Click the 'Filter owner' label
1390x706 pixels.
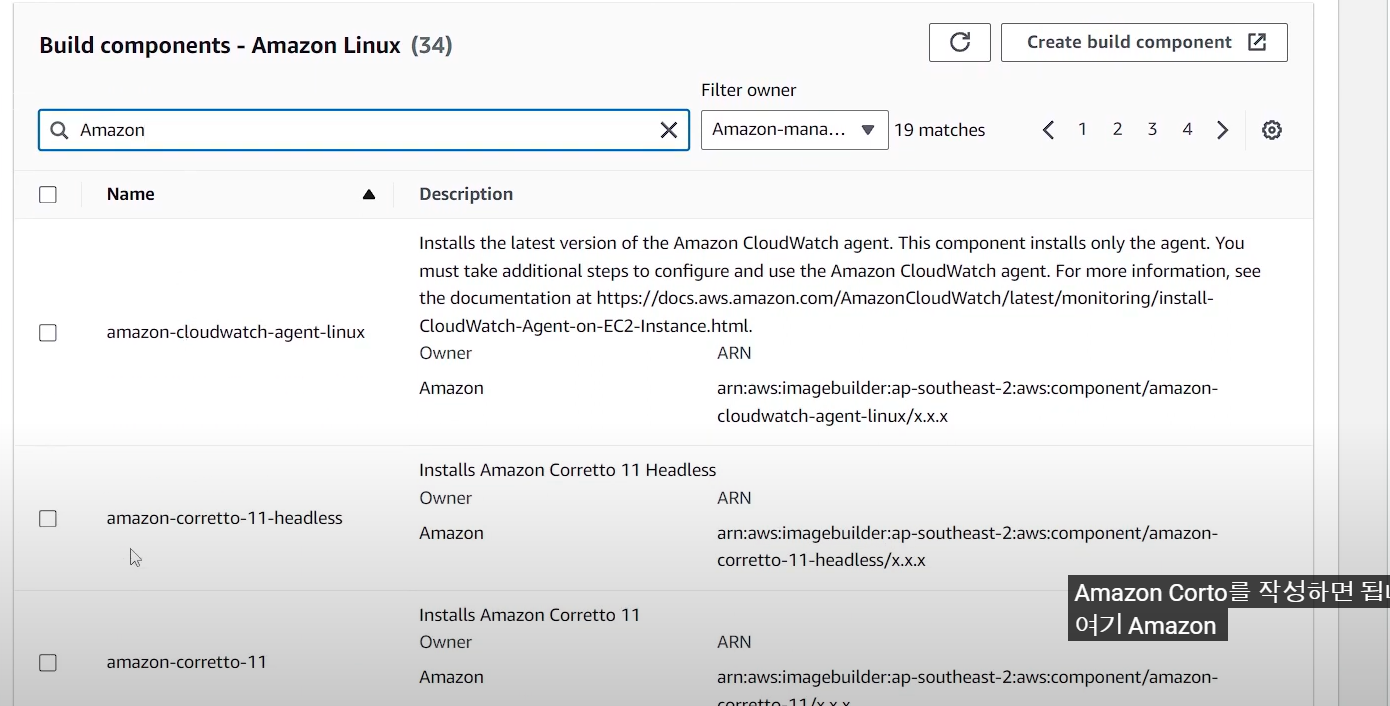point(749,90)
